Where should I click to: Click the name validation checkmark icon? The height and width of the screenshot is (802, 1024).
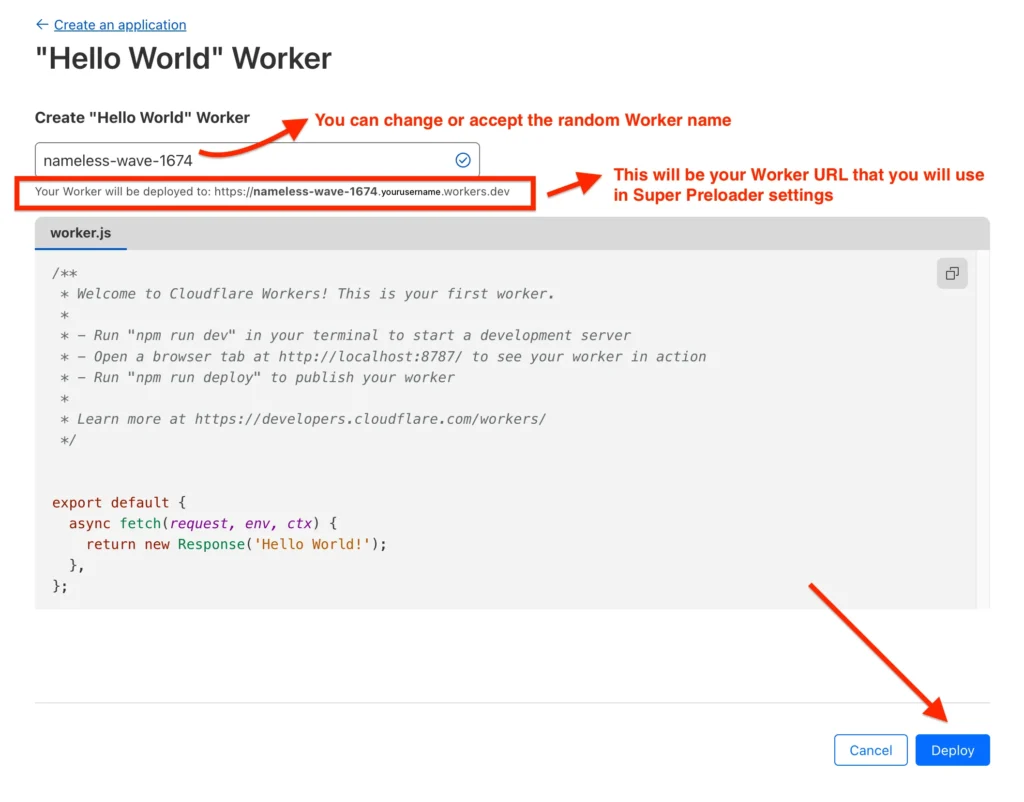462,160
